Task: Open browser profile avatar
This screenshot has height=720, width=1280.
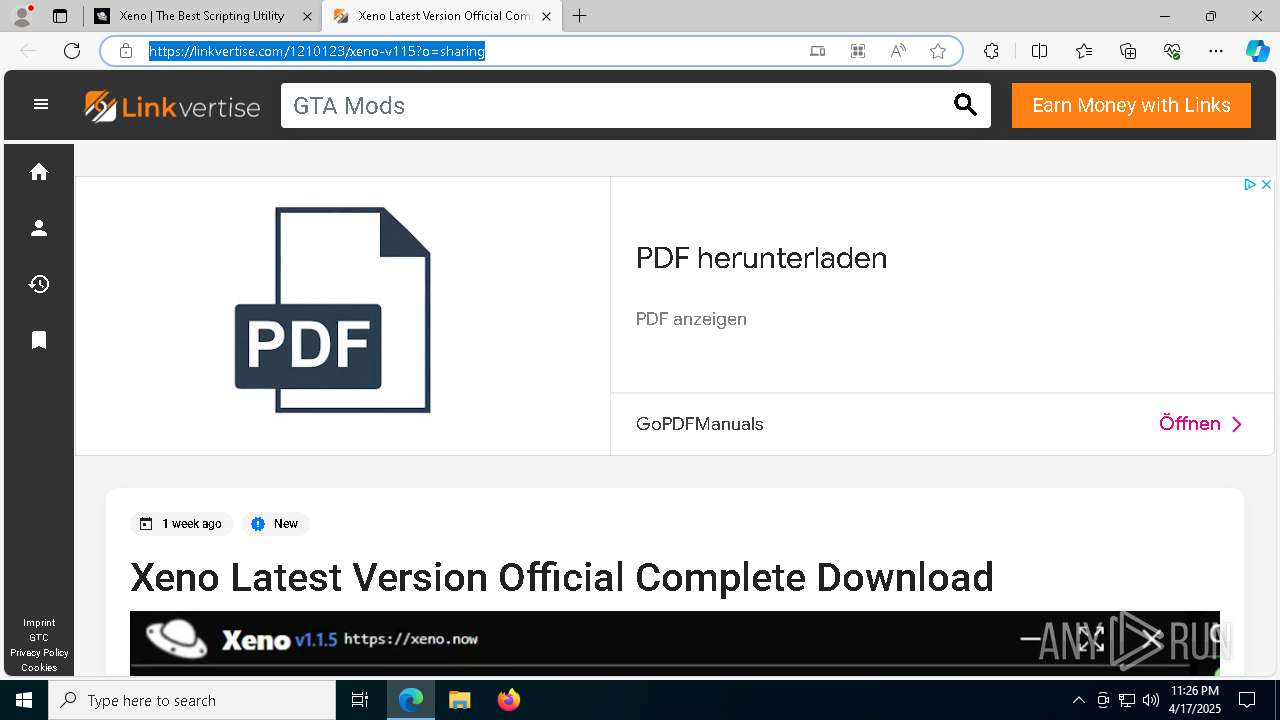Action: 22,16
